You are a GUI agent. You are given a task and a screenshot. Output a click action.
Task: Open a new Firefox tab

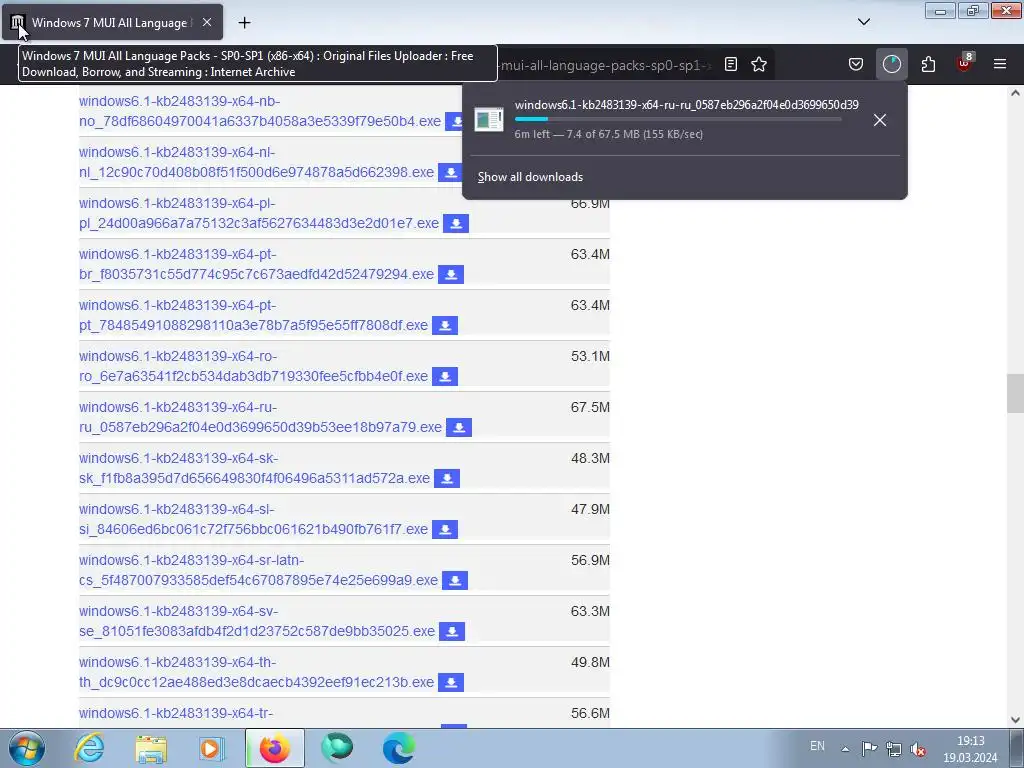(x=244, y=23)
